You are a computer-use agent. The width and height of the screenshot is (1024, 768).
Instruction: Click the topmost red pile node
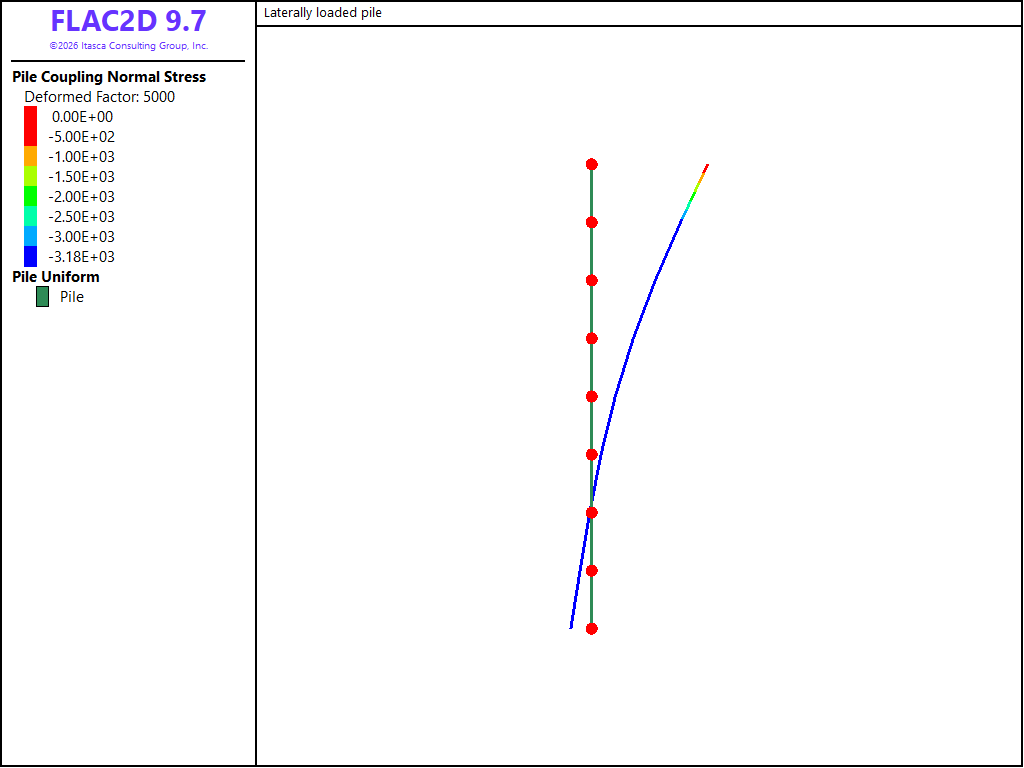tap(592, 164)
